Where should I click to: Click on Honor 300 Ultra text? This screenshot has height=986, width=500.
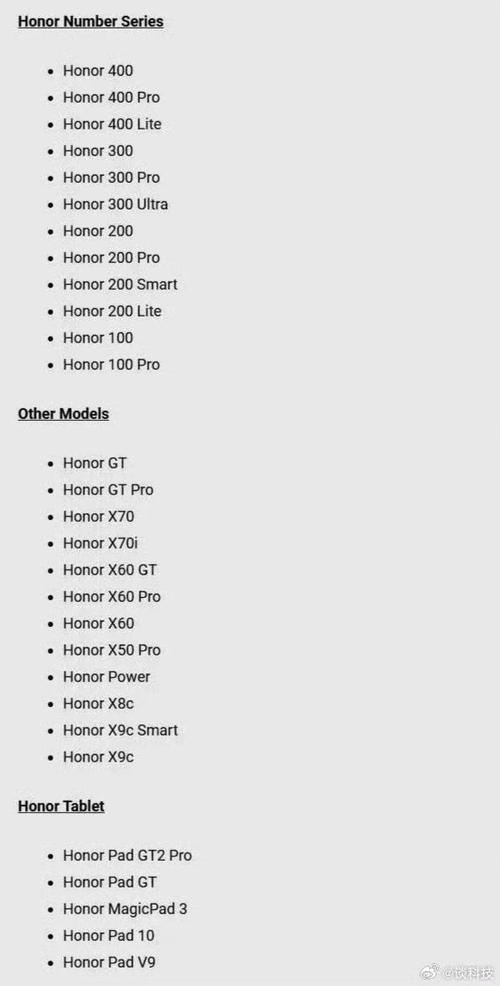[x=115, y=204]
